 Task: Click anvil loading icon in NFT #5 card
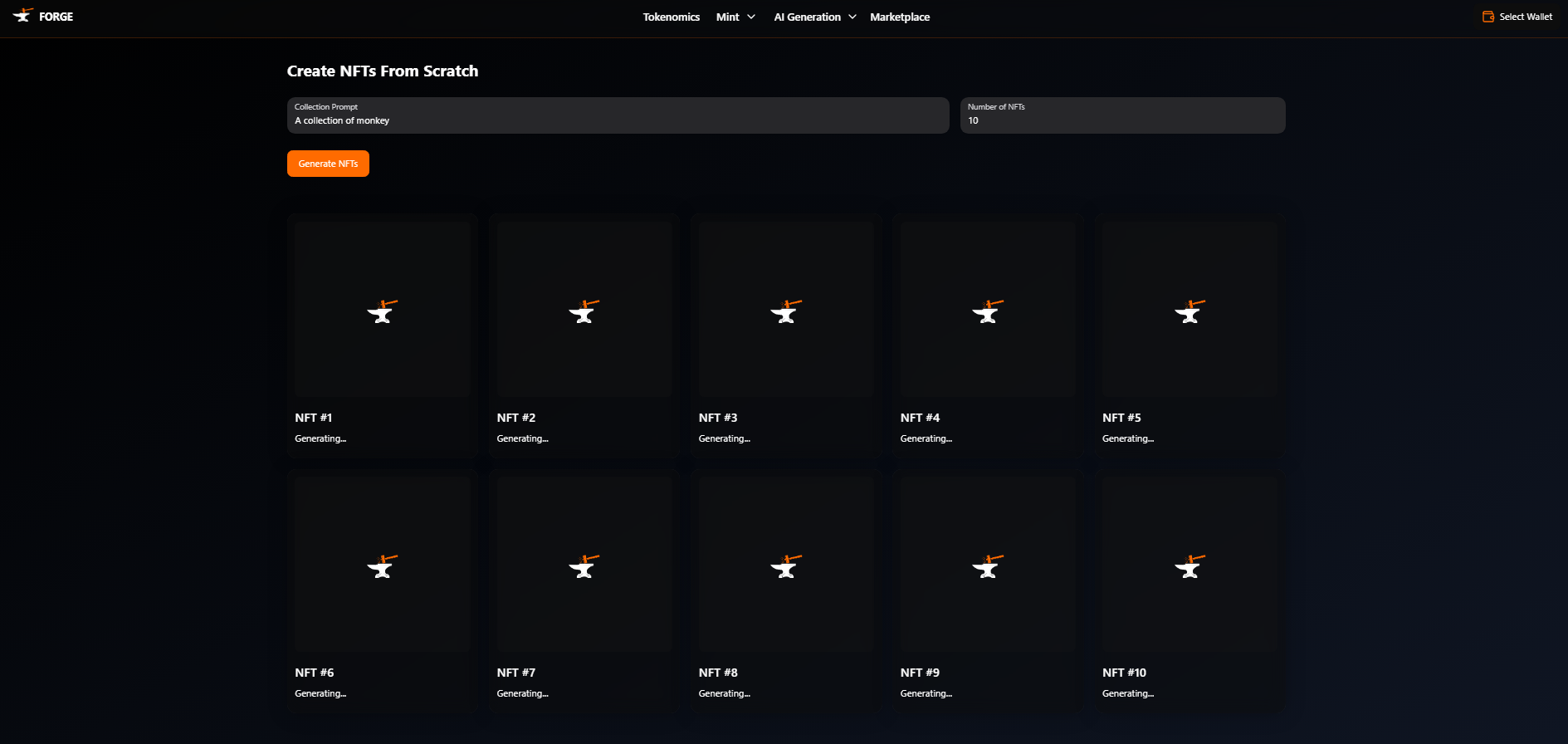pos(1189,311)
